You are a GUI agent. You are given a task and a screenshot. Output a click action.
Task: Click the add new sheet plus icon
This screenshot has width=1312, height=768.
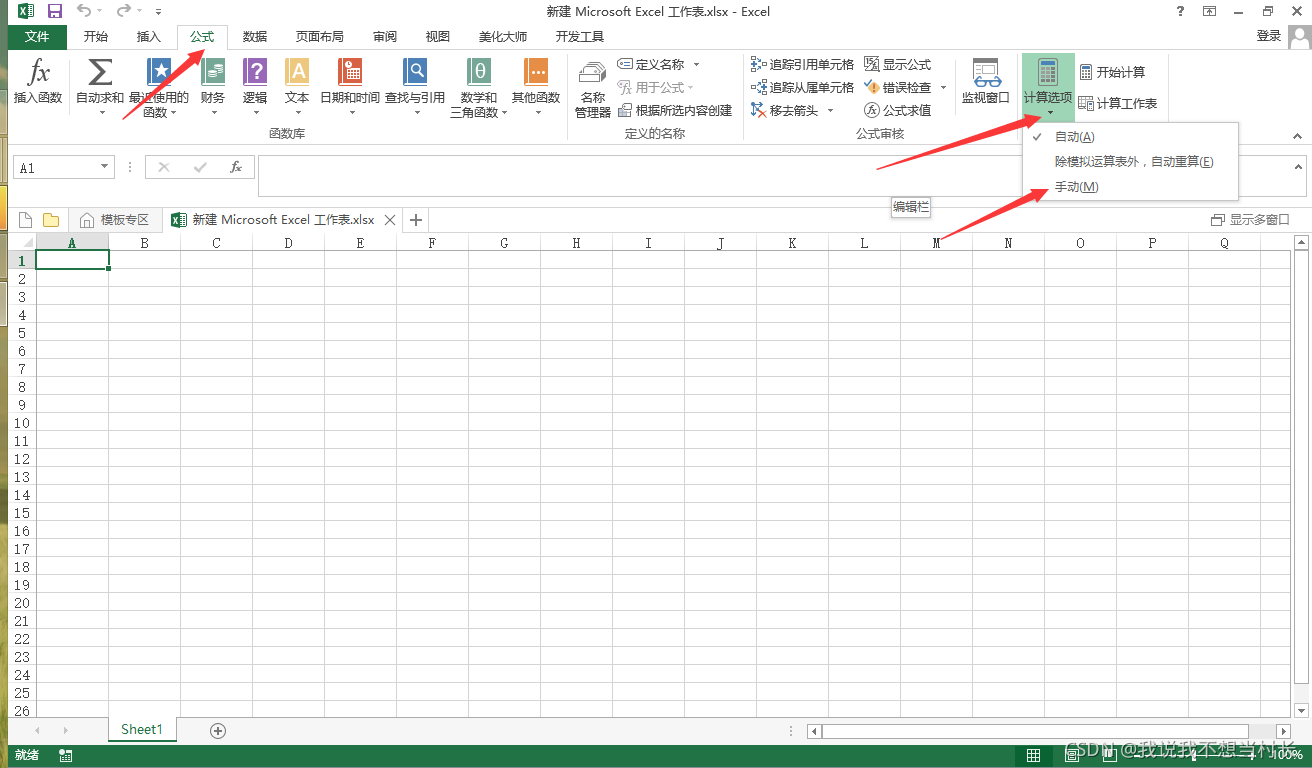point(218,731)
